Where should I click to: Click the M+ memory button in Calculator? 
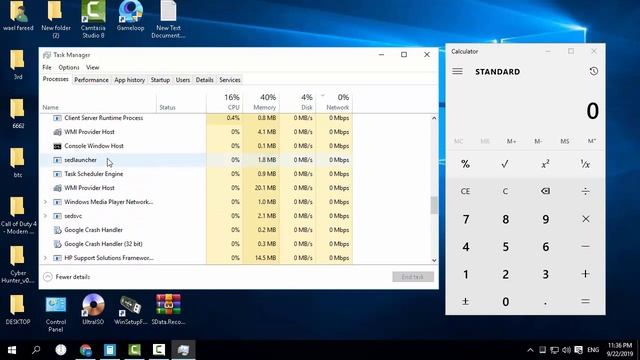tap(511, 141)
